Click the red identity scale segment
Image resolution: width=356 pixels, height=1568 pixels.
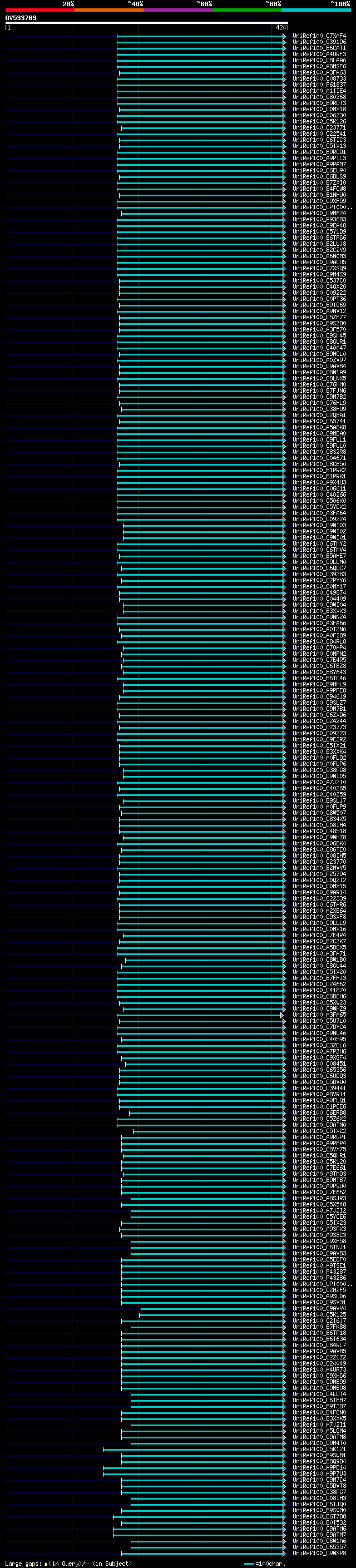point(39,10)
